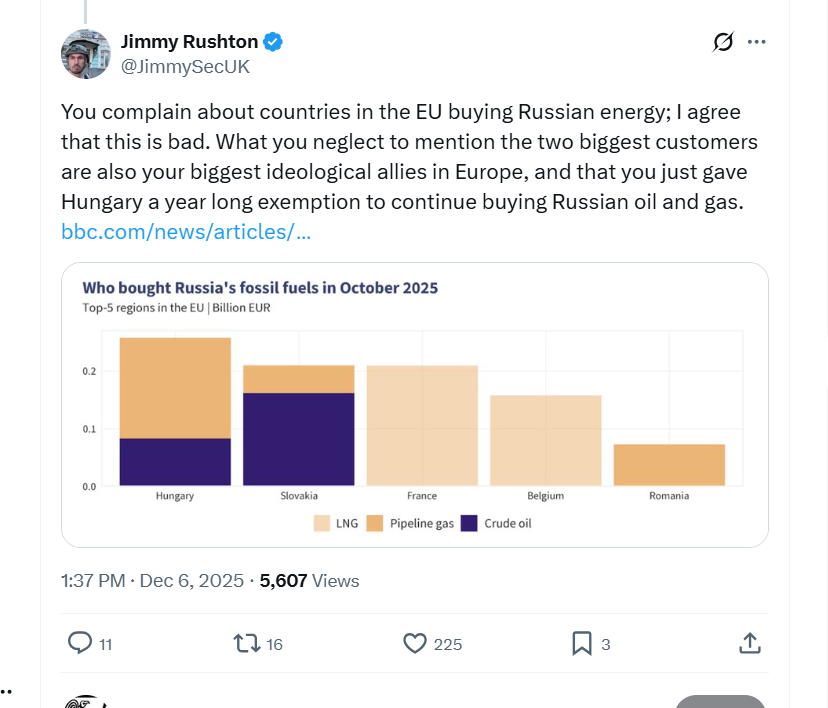Click the 5,607 Views count
This screenshot has height=708, width=828.
coord(309,581)
